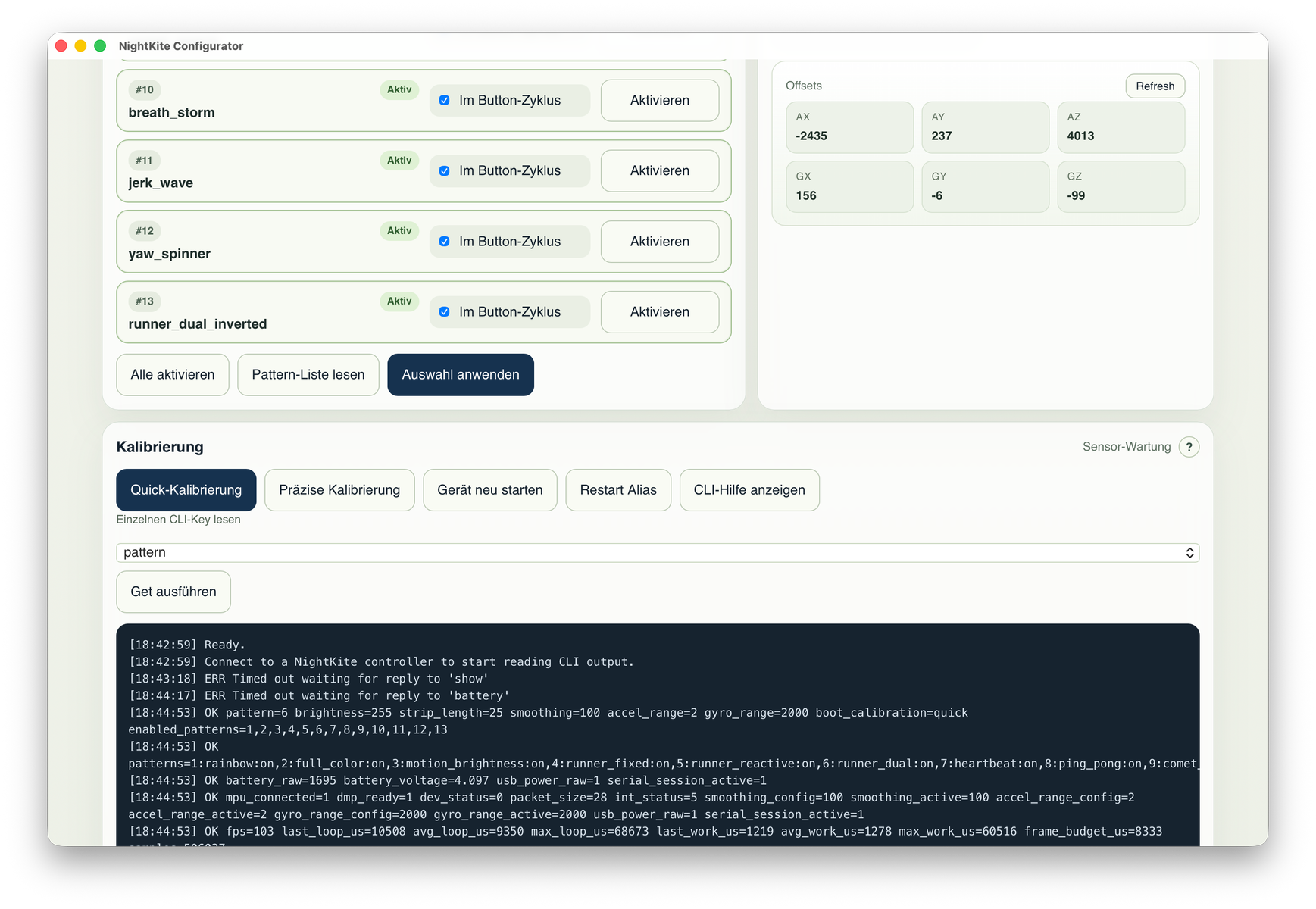This screenshot has width=1316, height=909.
Task: Click the Restart Alias button
Action: click(x=617, y=490)
